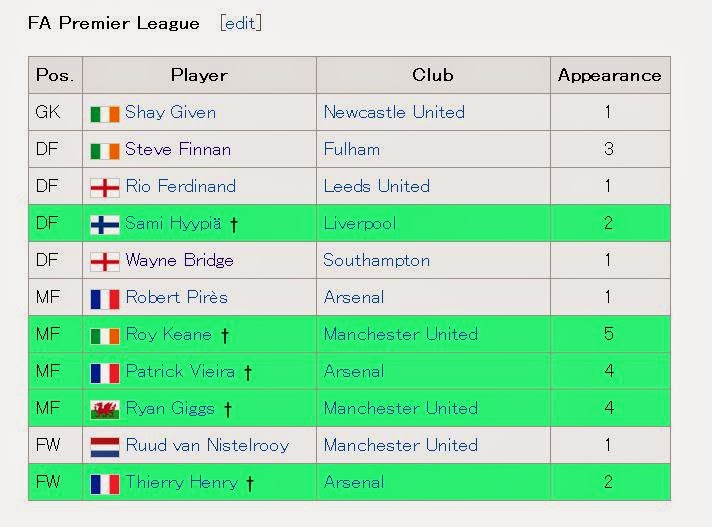Click France flag beside Robert Pirès

105,299
